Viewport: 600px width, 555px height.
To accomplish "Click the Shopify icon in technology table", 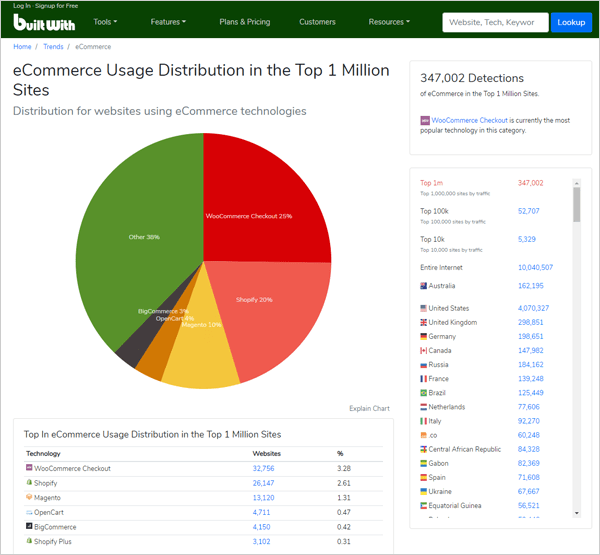I will point(29,482).
